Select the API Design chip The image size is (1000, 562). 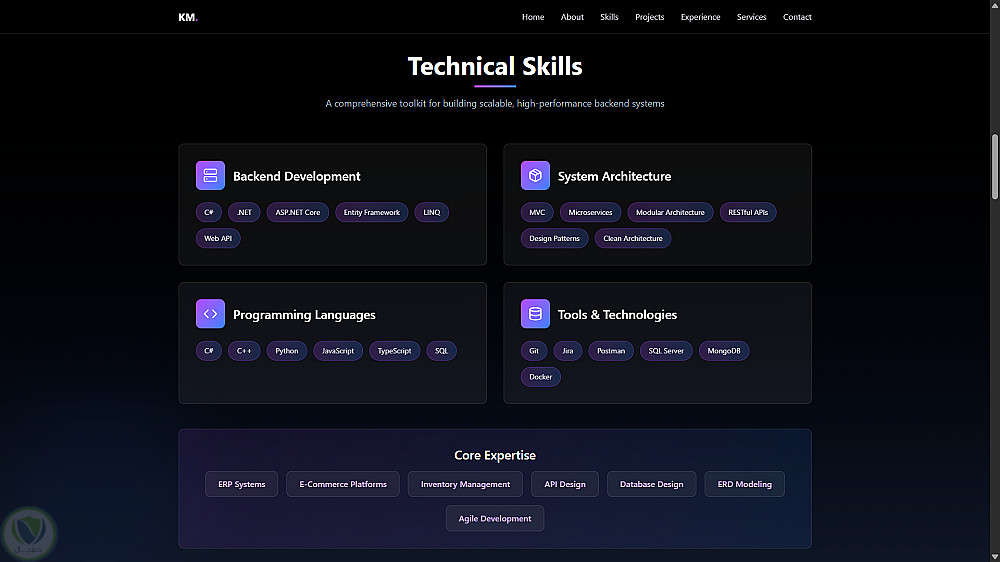click(565, 484)
